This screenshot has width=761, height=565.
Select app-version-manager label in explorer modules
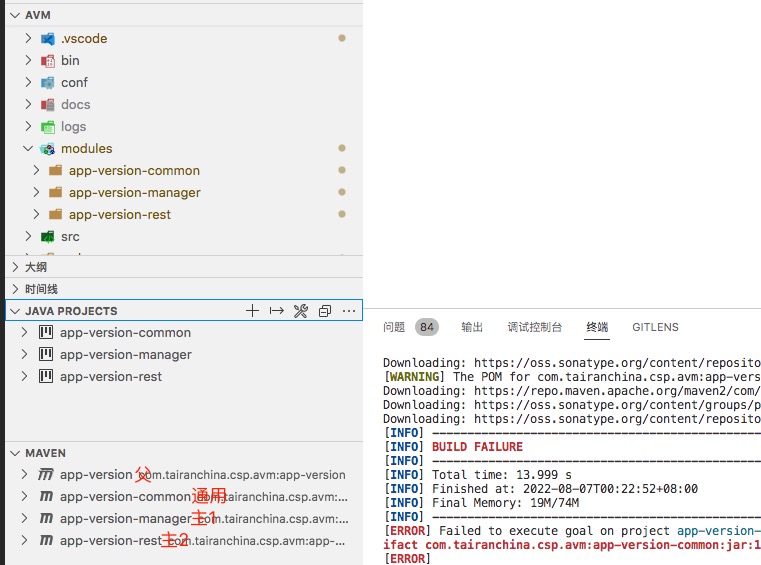pyautogui.click(x=134, y=193)
